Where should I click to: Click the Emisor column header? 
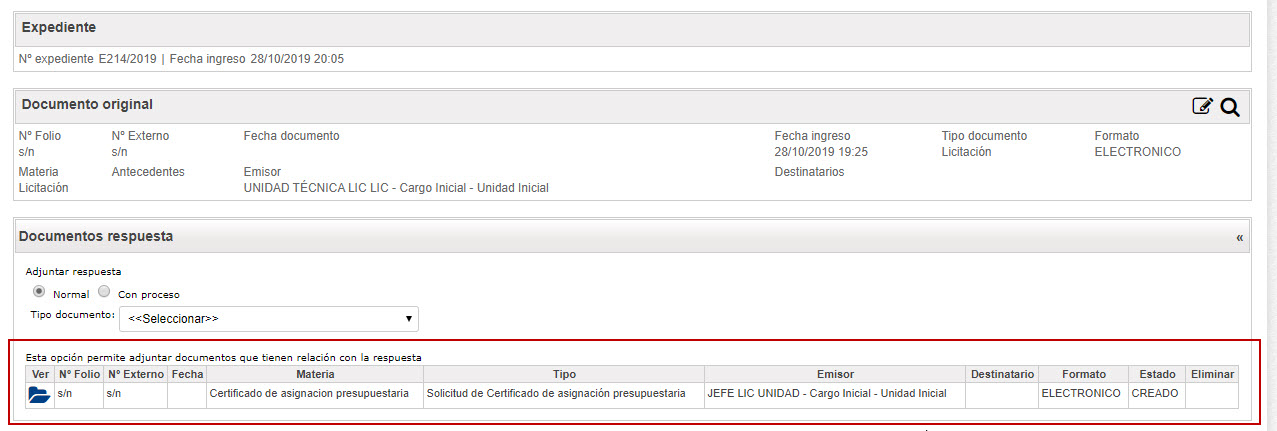(x=835, y=374)
